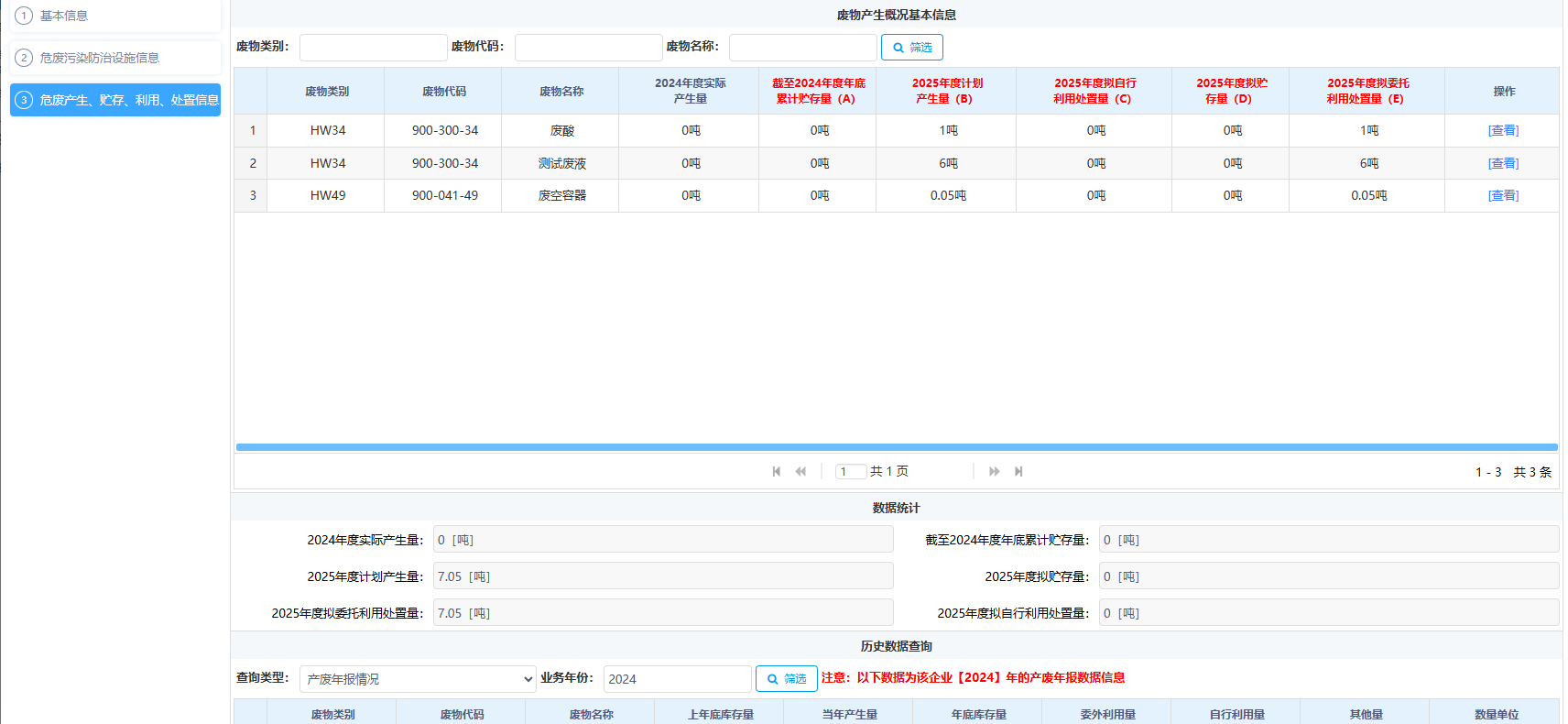Click the blue horizontal scrollbar under table
The height and width of the screenshot is (724, 1568).
pos(896,447)
